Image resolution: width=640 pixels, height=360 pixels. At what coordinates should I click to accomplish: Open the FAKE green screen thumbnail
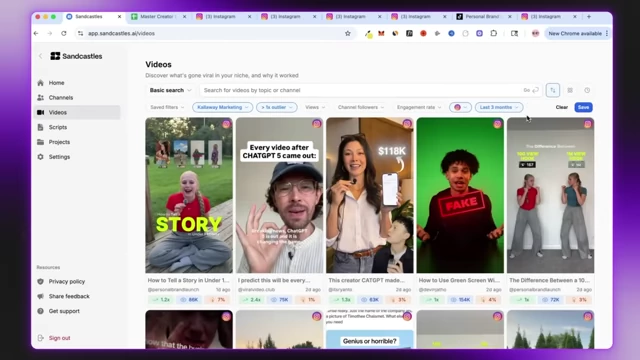(x=460, y=195)
